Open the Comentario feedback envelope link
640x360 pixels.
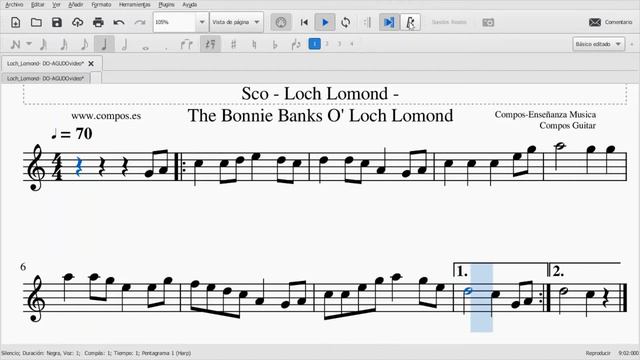[x=611, y=22]
